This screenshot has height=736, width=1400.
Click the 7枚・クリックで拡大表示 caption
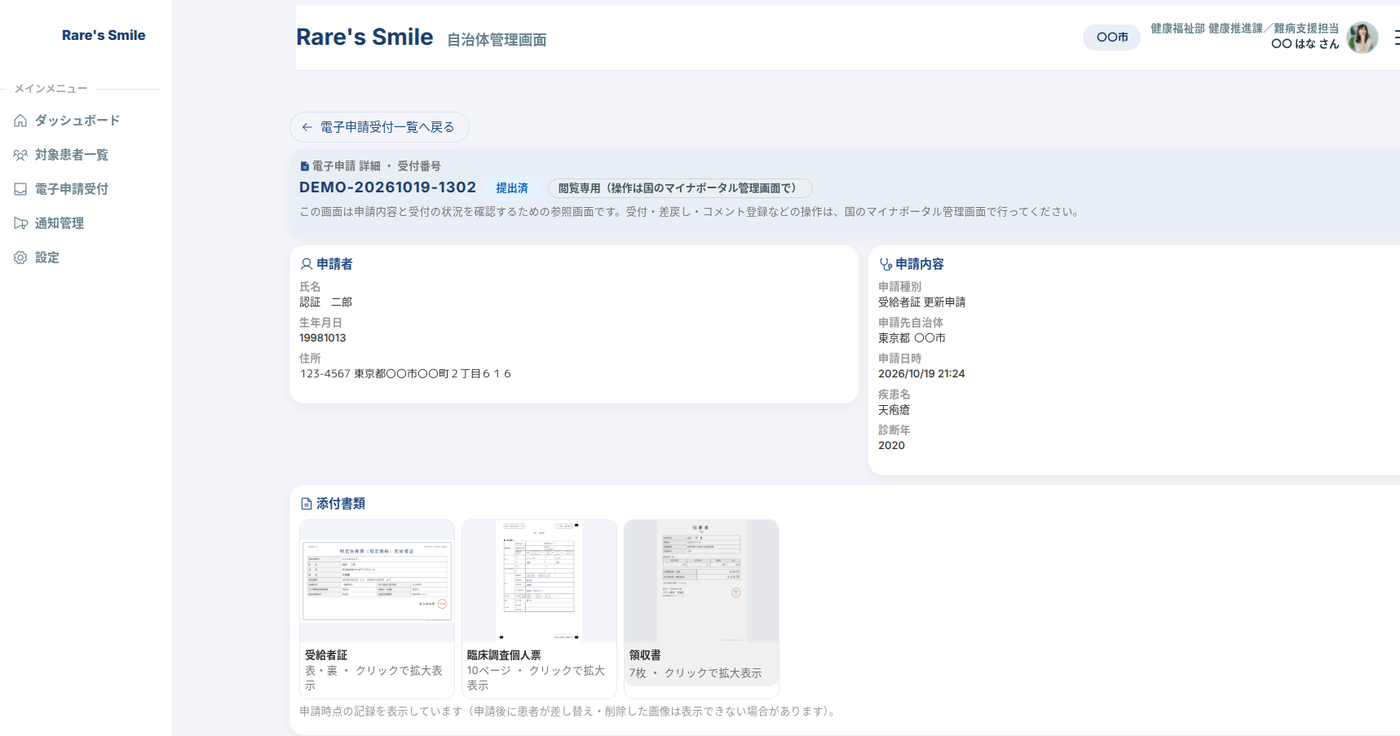pos(696,674)
